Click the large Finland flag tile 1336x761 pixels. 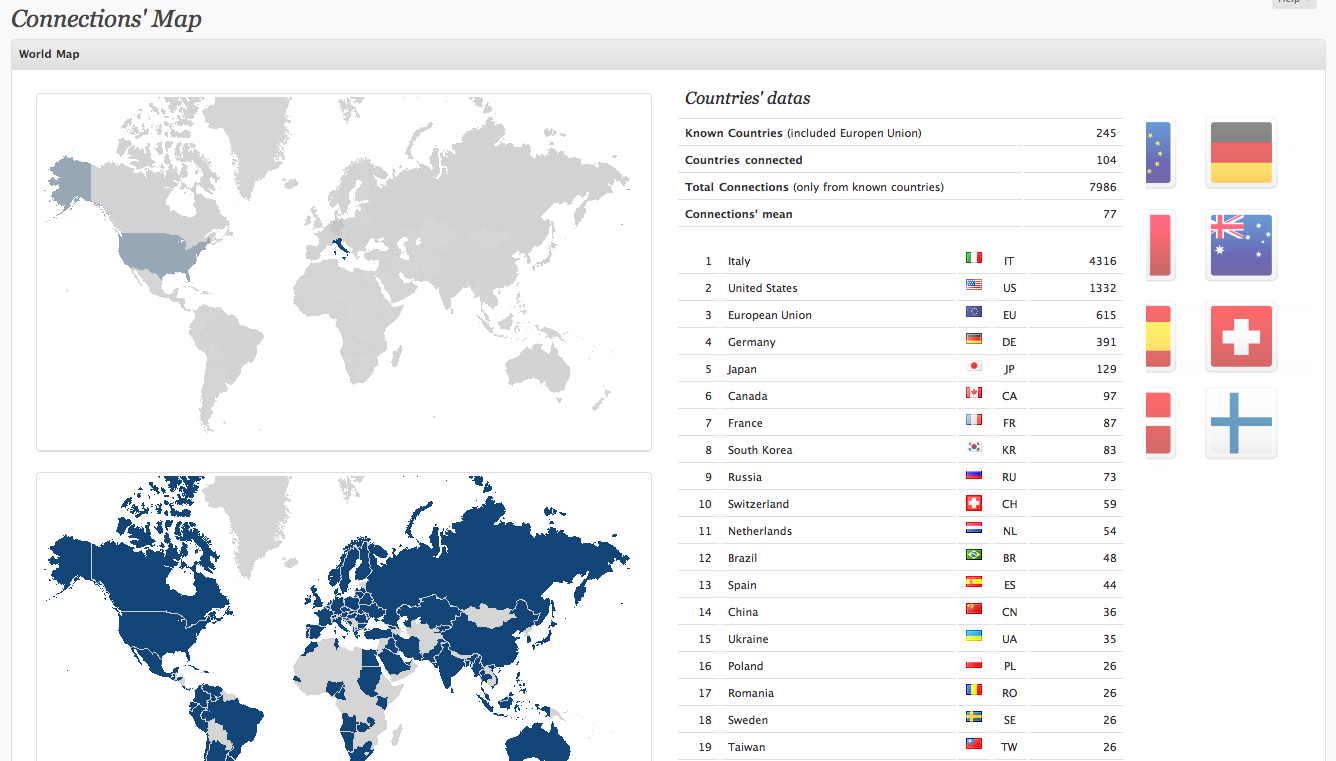tap(1241, 423)
